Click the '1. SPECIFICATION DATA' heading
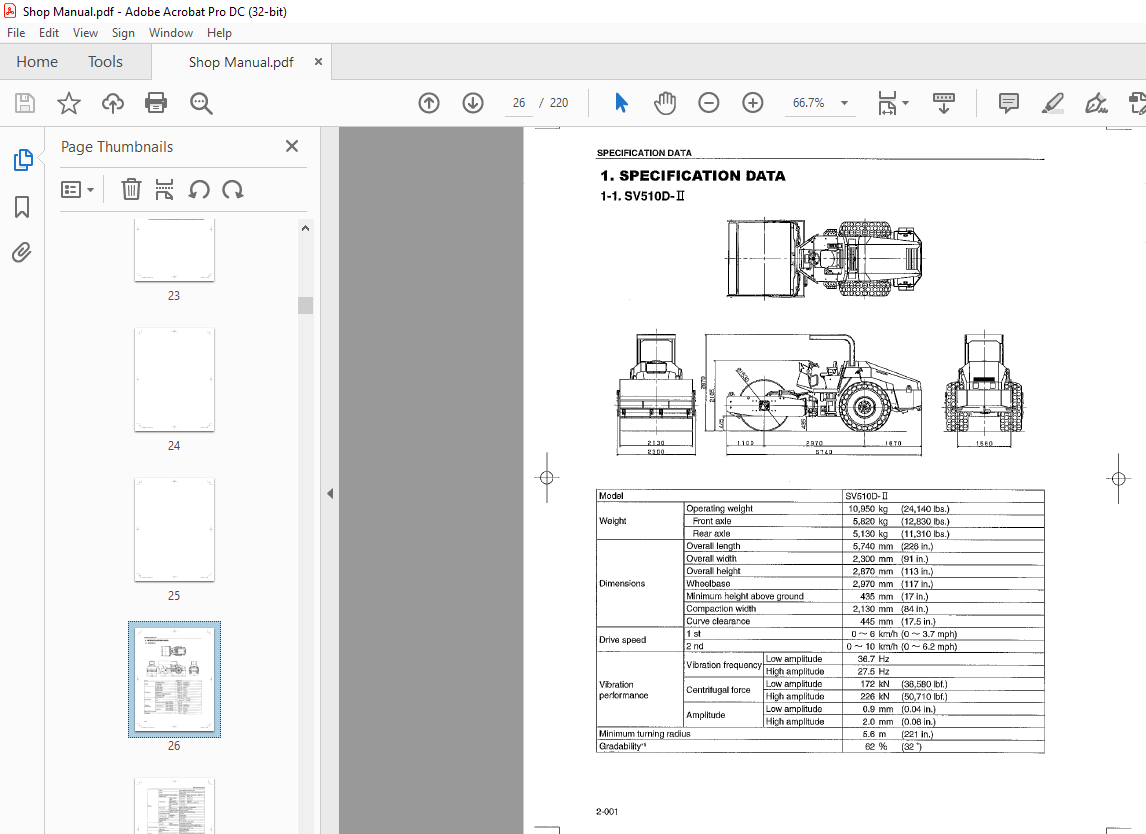The height and width of the screenshot is (834, 1146). 692,175
